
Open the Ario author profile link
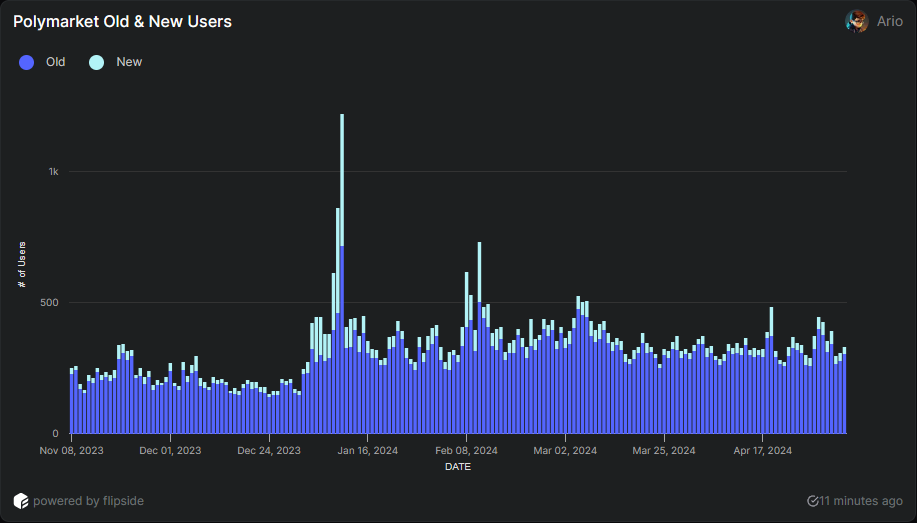pyautogui.click(x=890, y=22)
